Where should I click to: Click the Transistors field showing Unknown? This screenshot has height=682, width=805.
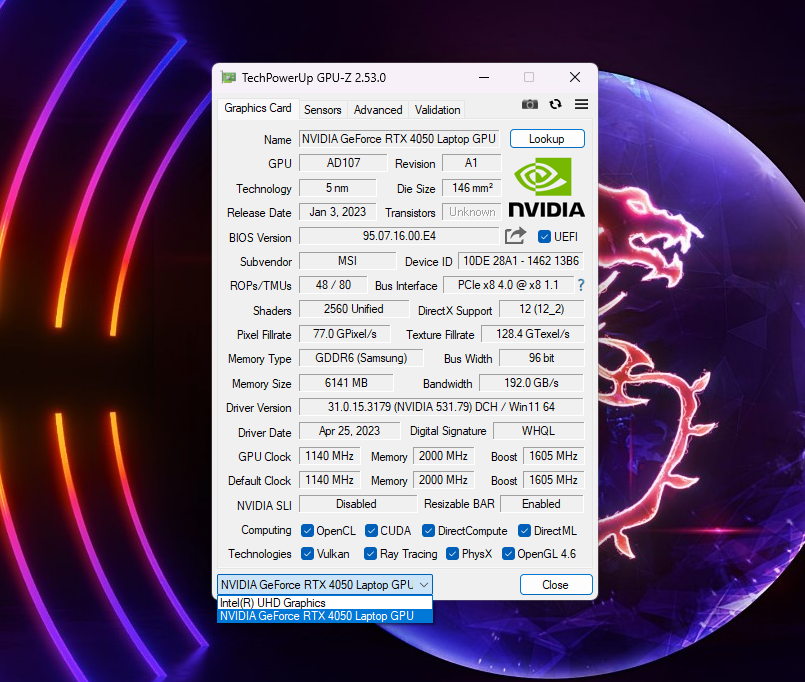(x=471, y=212)
